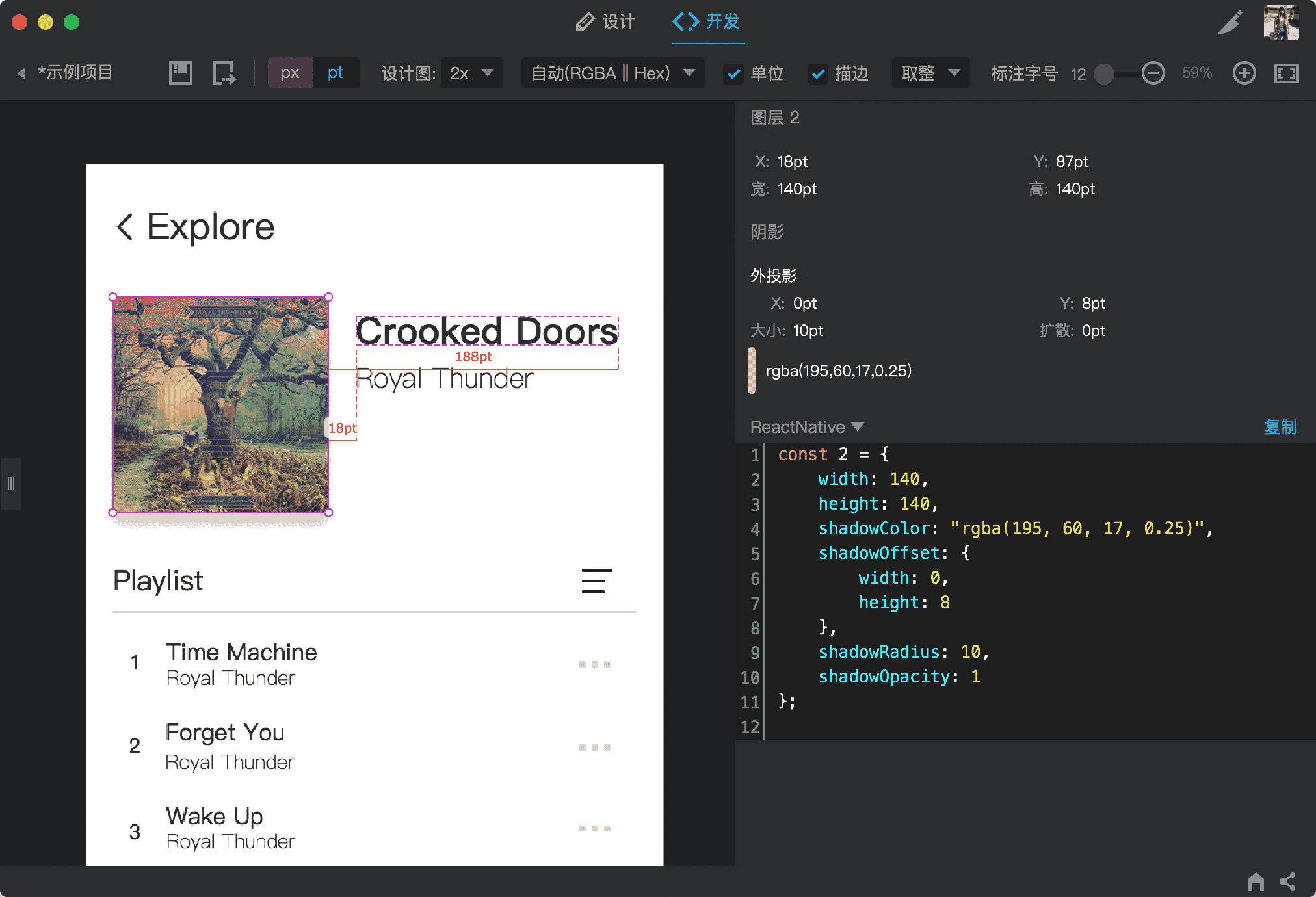Click the fit to screen icon
The height and width of the screenshot is (897, 1316).
[1286, 73]
